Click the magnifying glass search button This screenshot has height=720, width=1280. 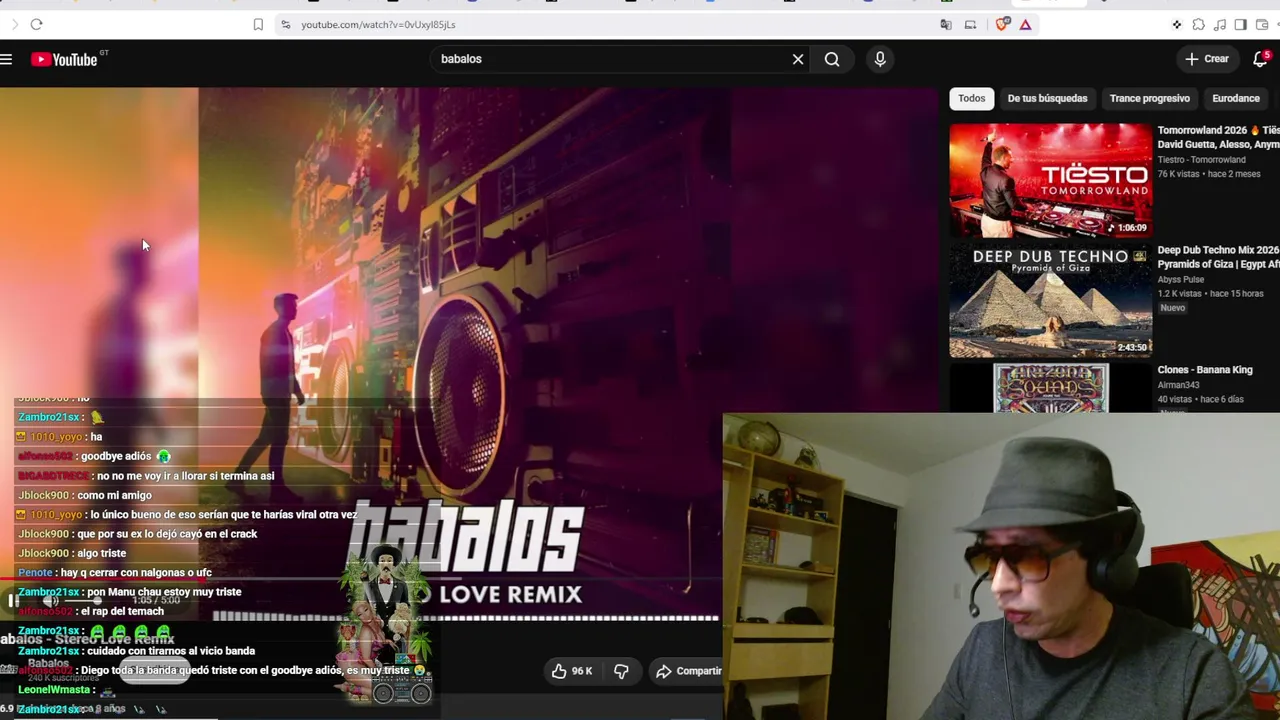[832, 59]
